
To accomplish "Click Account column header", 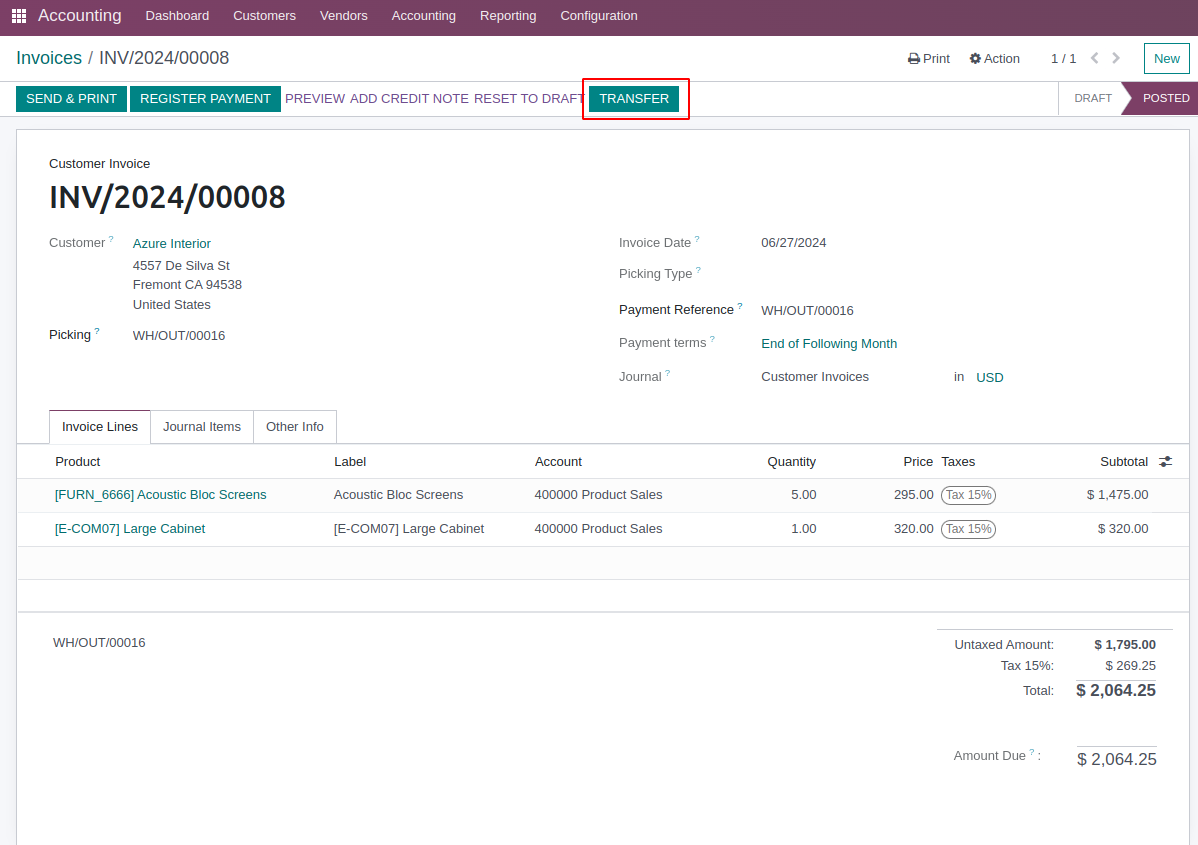I will tap(559, 461).
